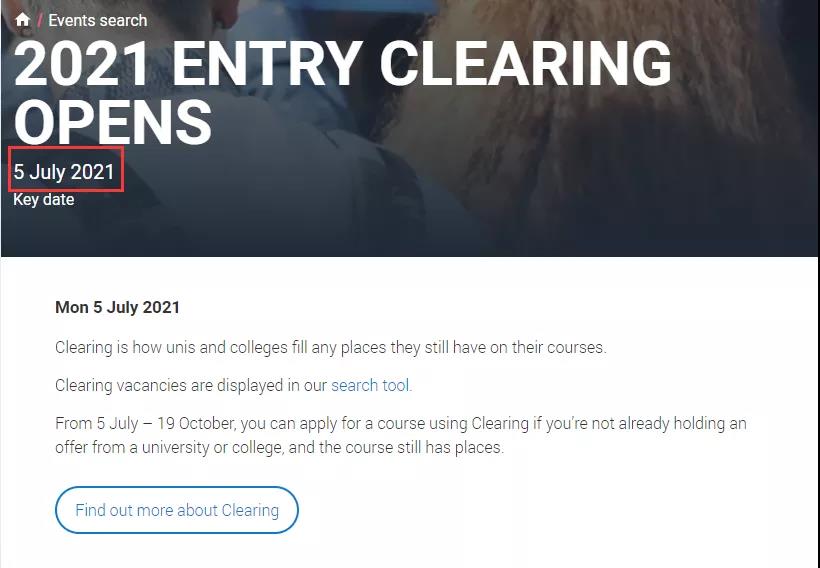The width and height of the screenshot is (820, 568).
Task: Click the breadcrumb slash separator
Action: 40,20
